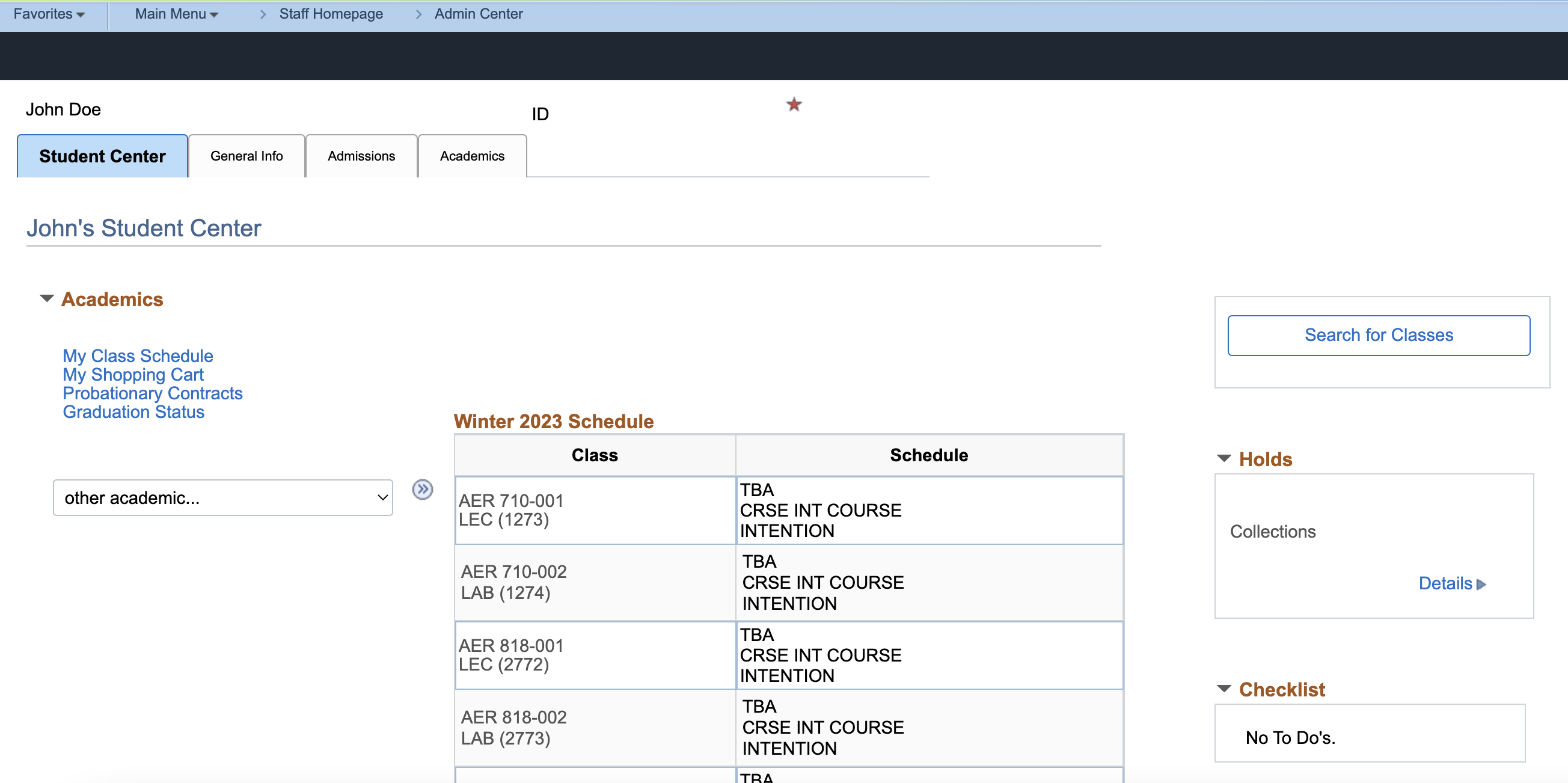Switch to the Academics tab
This screenshot has width=1568, height=783.
[473, 156]
